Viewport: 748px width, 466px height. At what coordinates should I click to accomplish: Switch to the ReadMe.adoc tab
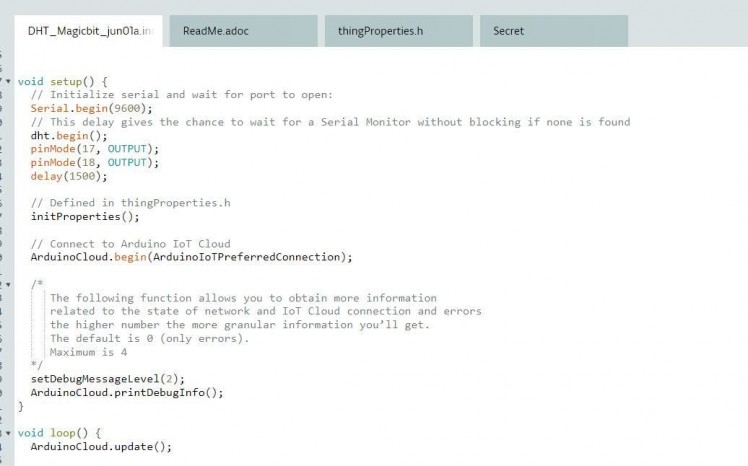[x=216, y=31]
